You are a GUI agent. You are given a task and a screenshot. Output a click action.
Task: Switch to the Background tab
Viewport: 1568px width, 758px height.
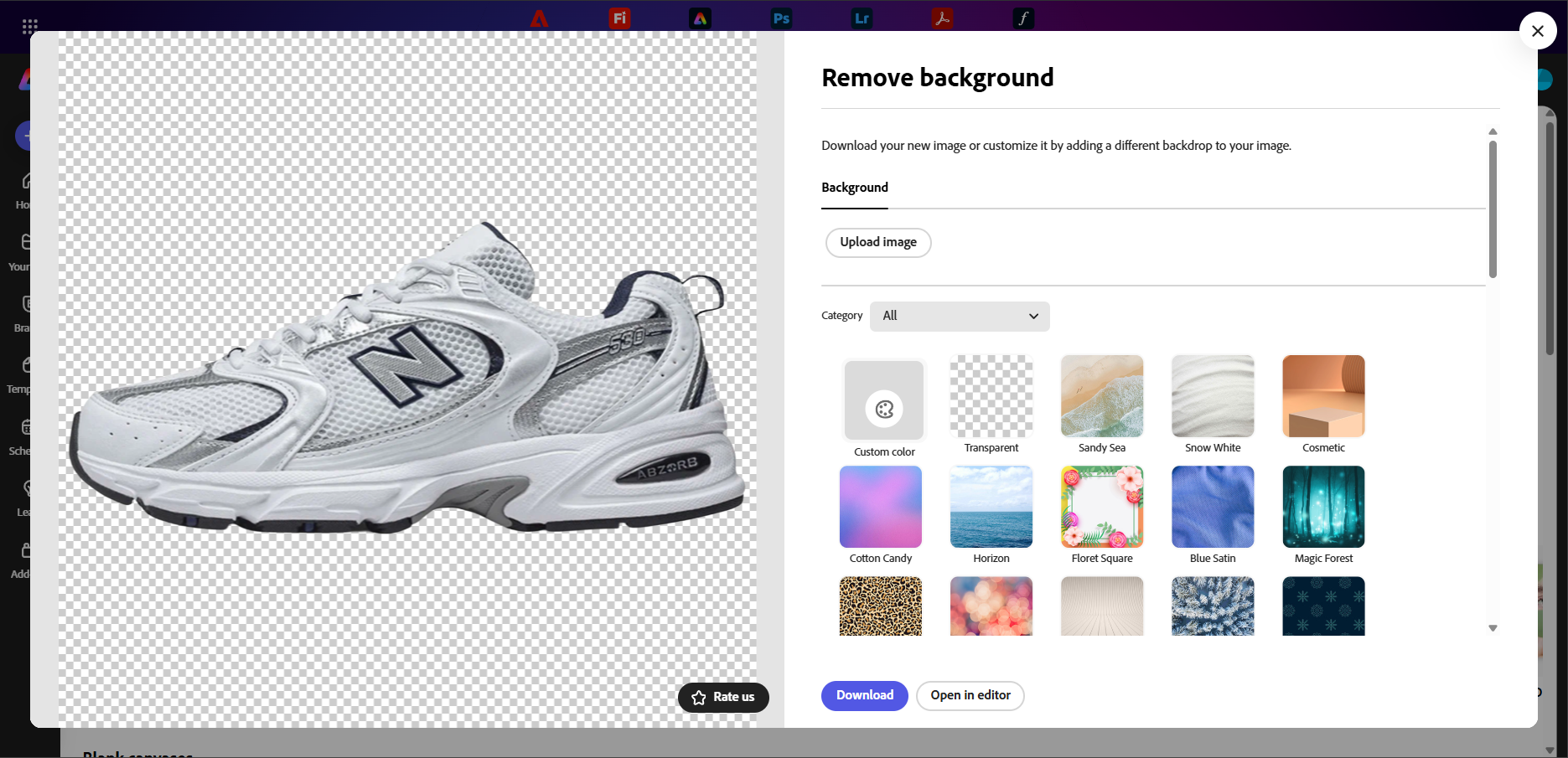855,188
